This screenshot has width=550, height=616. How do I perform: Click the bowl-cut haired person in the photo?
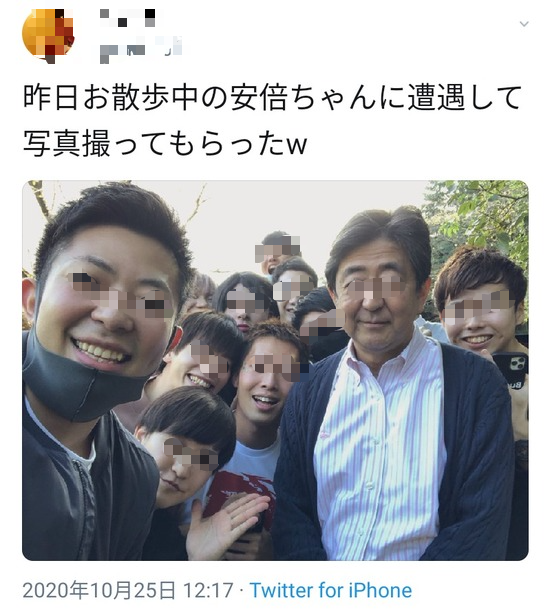[x=185, y=444]
